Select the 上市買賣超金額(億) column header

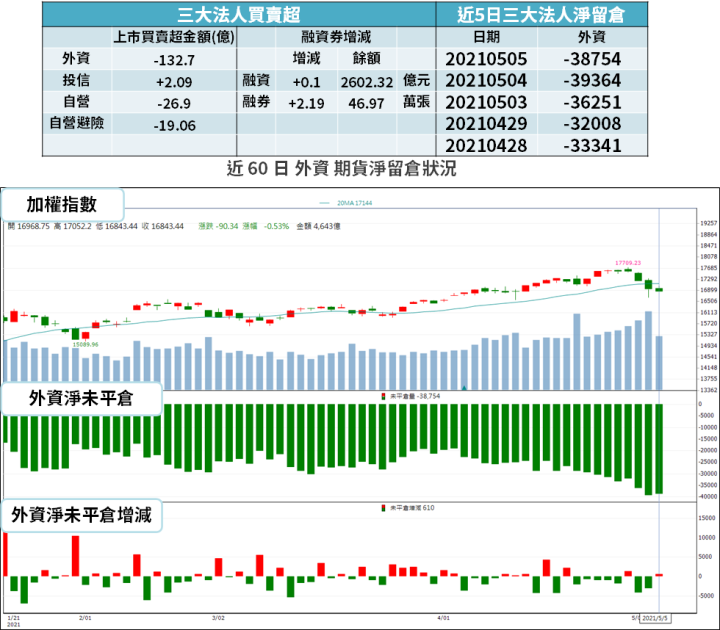tap(174, 37)
